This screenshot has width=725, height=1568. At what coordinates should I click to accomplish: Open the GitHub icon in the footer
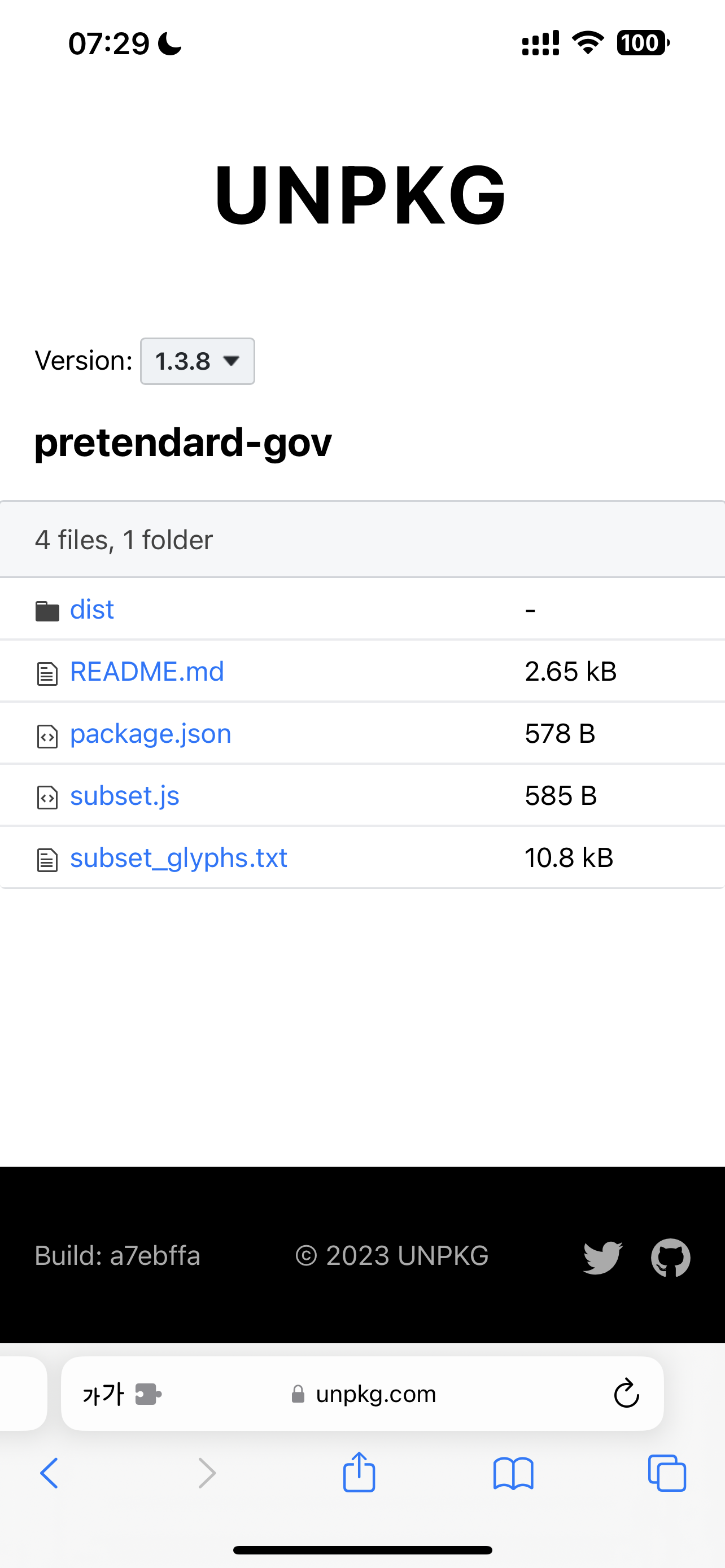[670, 1255]
